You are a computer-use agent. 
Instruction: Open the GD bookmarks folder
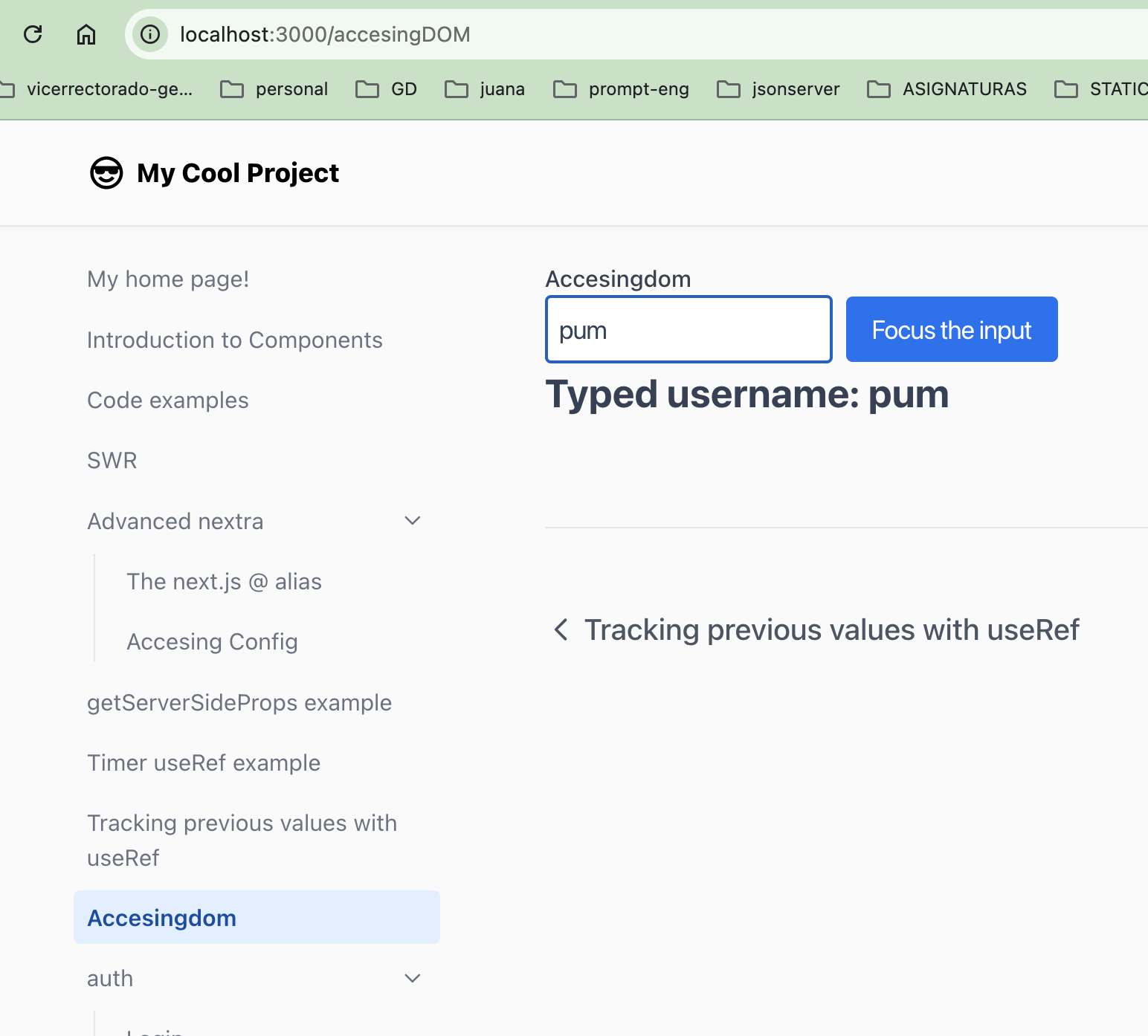coord(386,89)
